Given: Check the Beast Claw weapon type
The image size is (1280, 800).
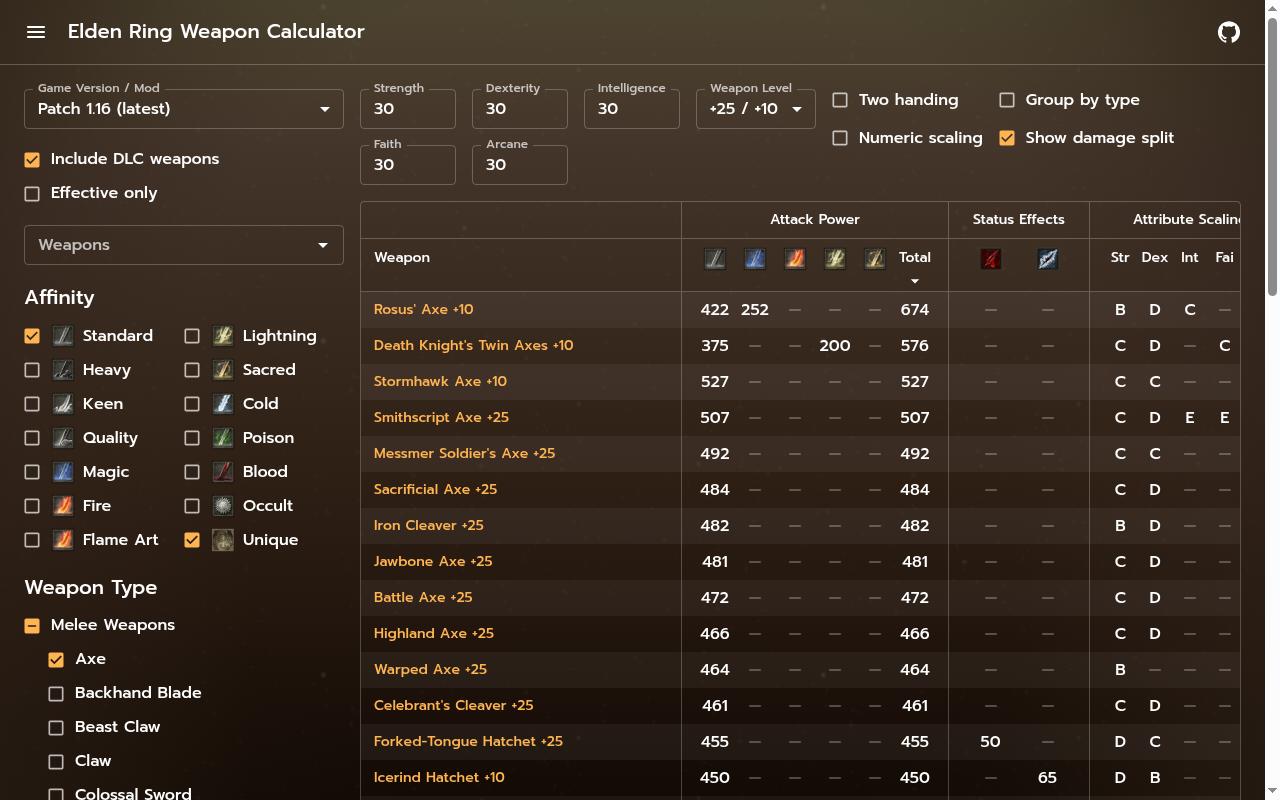Looking at the screenshot, I should (x=56, y=727).
